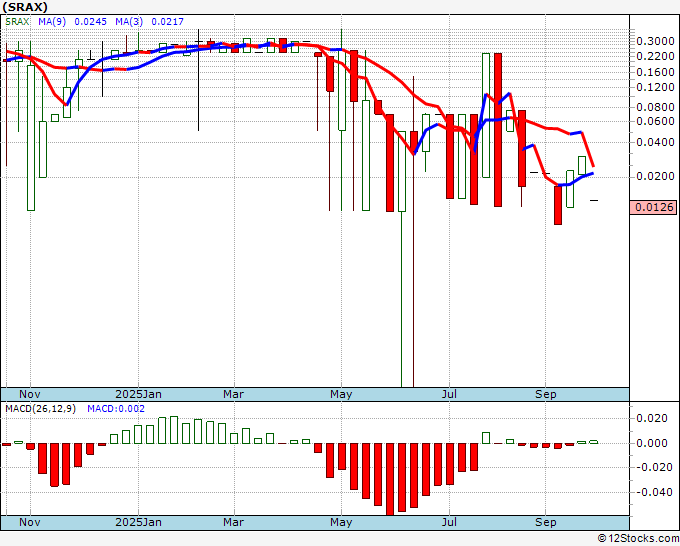
Task: Click the tallest green MACD histogram bar
Action: click(174, 430)
